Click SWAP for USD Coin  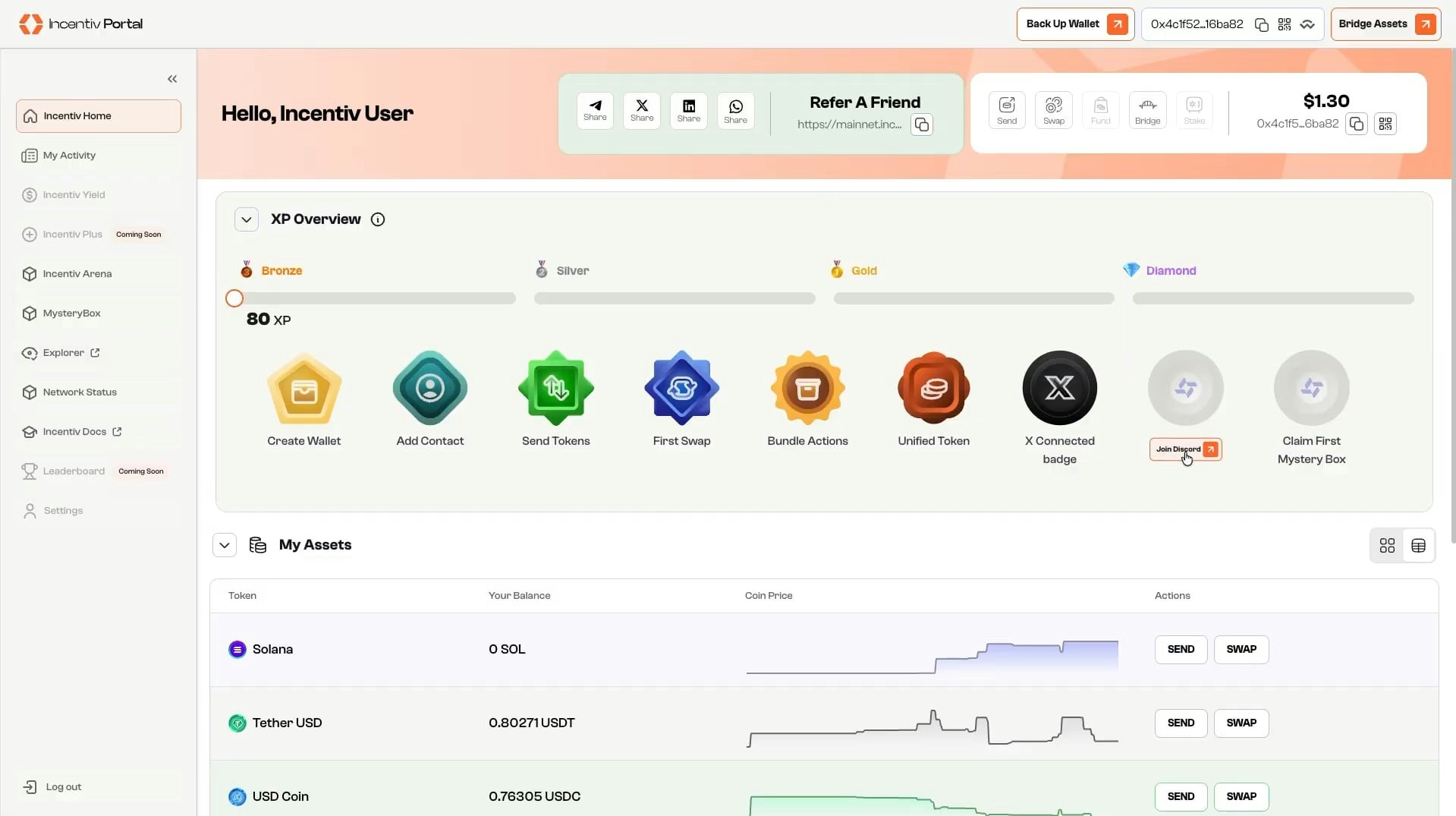pyautogui.click(x=1241, y=797)
